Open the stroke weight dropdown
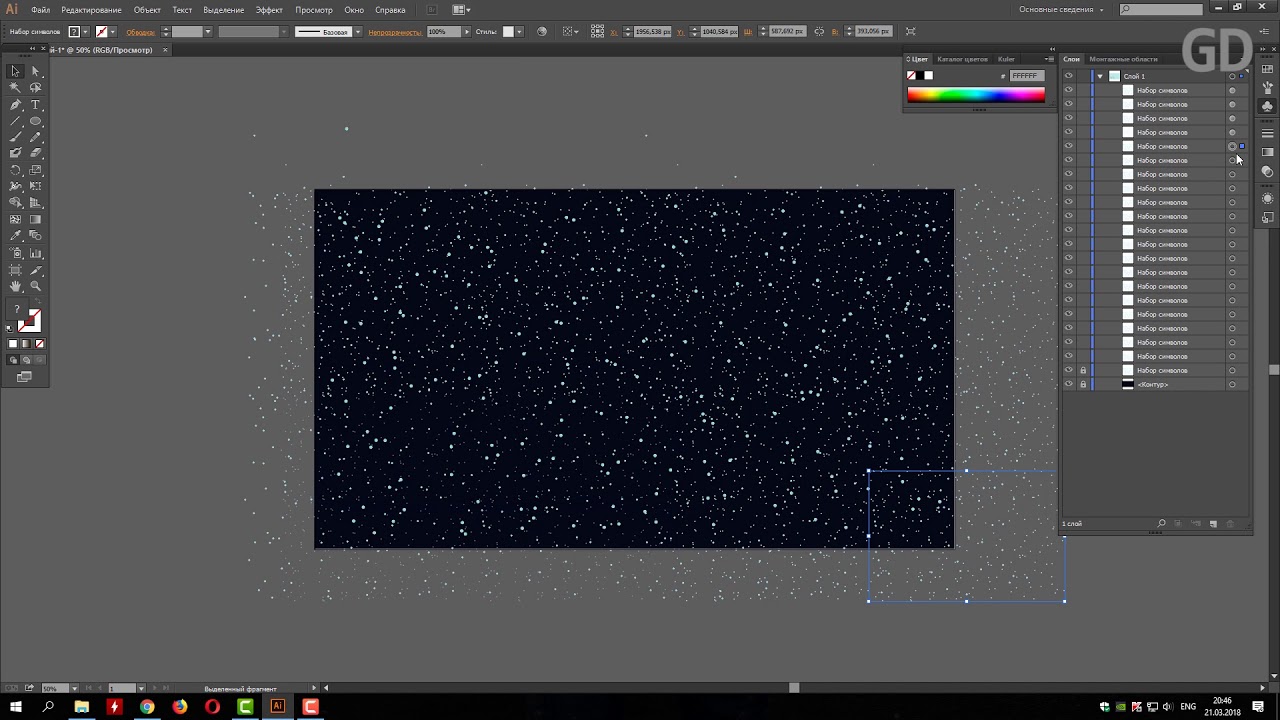1280x720 pixels. pyautogui.click(x=208, y=32)
